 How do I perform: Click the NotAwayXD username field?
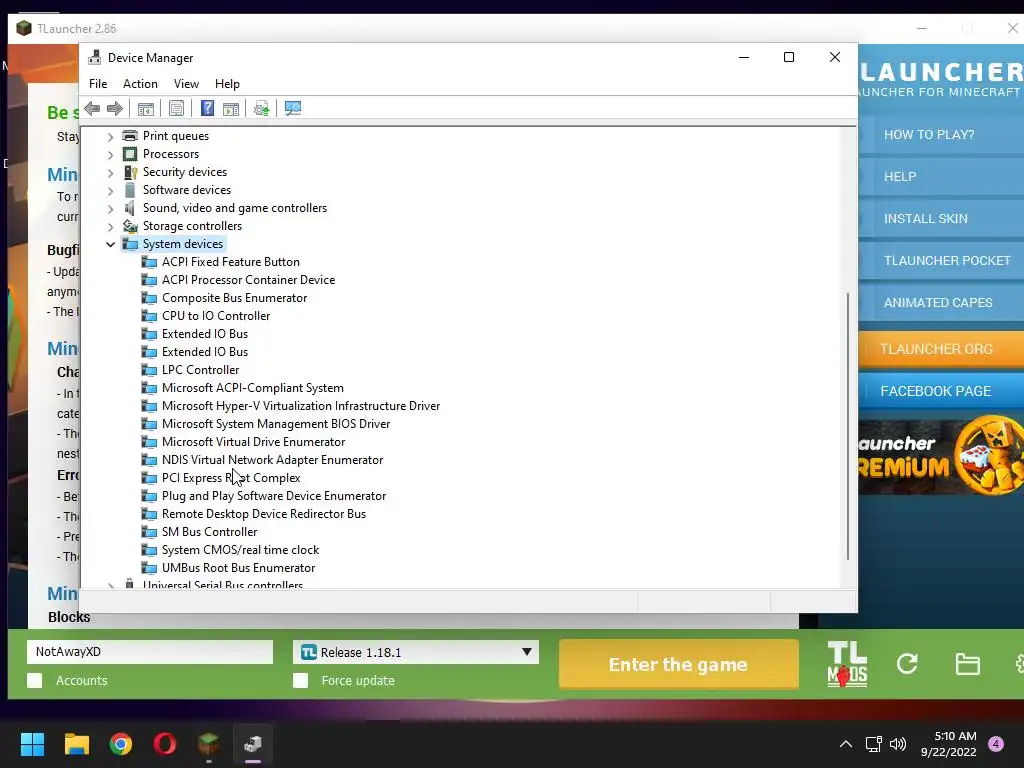[x=150, y=652]
